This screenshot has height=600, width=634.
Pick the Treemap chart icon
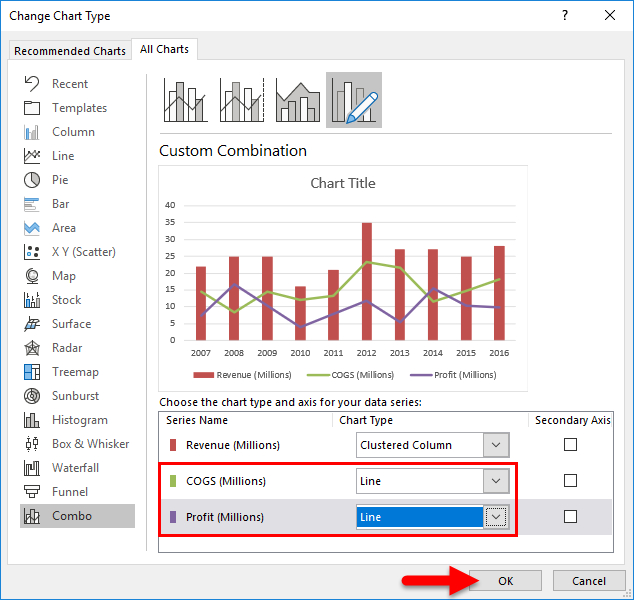pos(32,372)
